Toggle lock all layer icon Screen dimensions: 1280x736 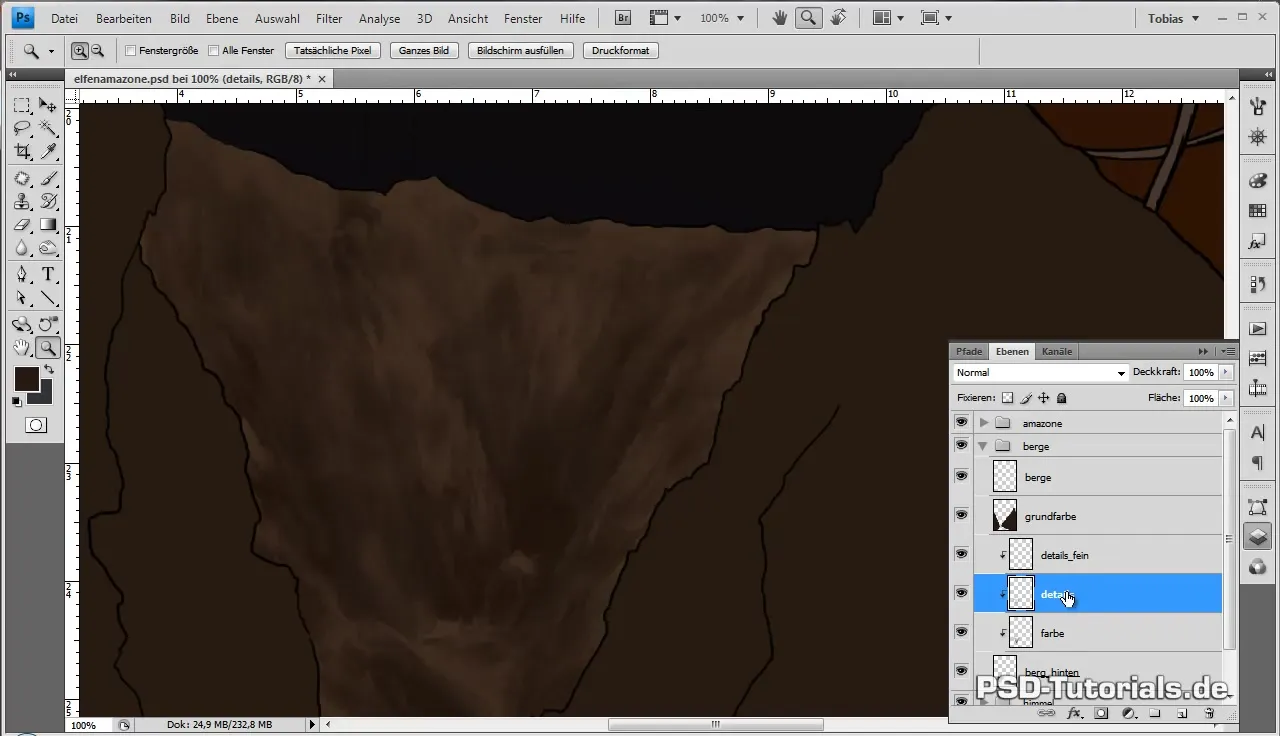(1061, 398)
